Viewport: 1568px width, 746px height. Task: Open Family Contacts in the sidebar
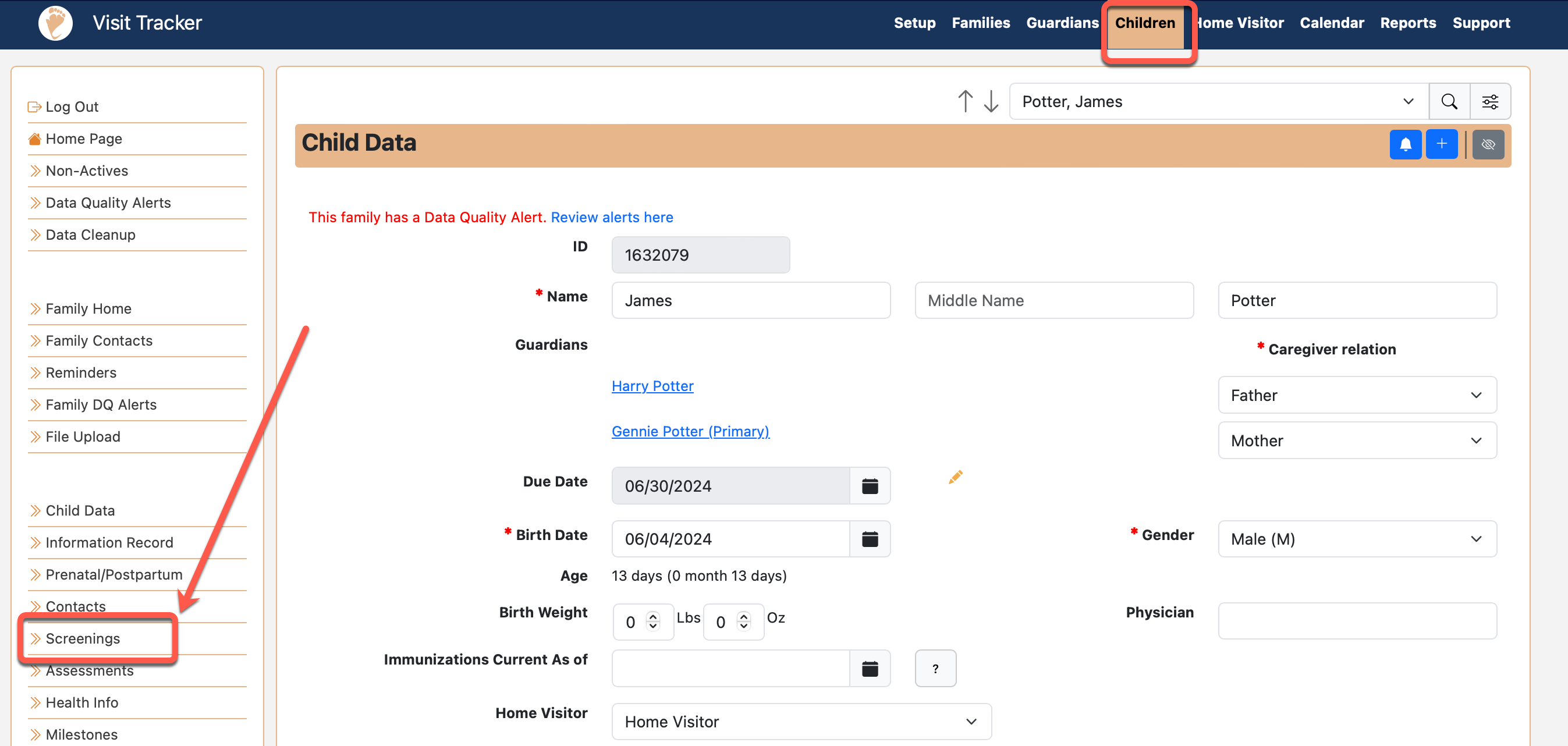[98, 340]
